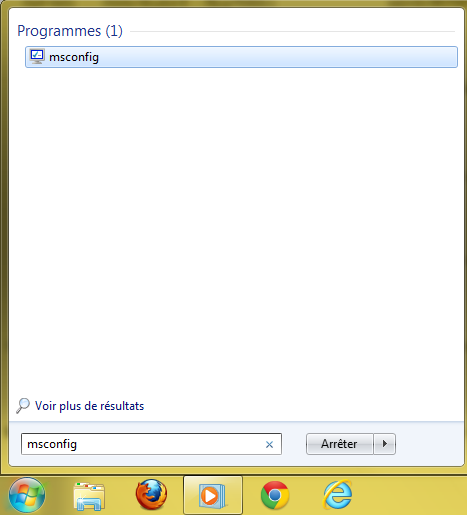Open Internet Explorer from the taskbar
Screen dimensions: 467x515
[337, 495]
